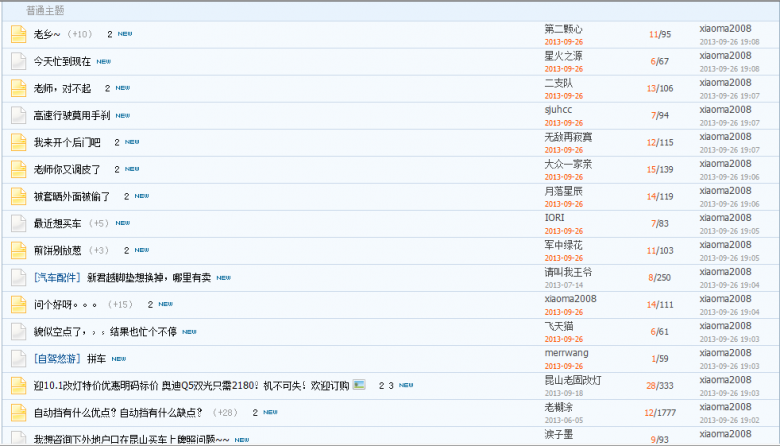Open last poster xiaoma2008 on 拼车 row
Screen dimensions: 780x446
click(x=725, y=353)
